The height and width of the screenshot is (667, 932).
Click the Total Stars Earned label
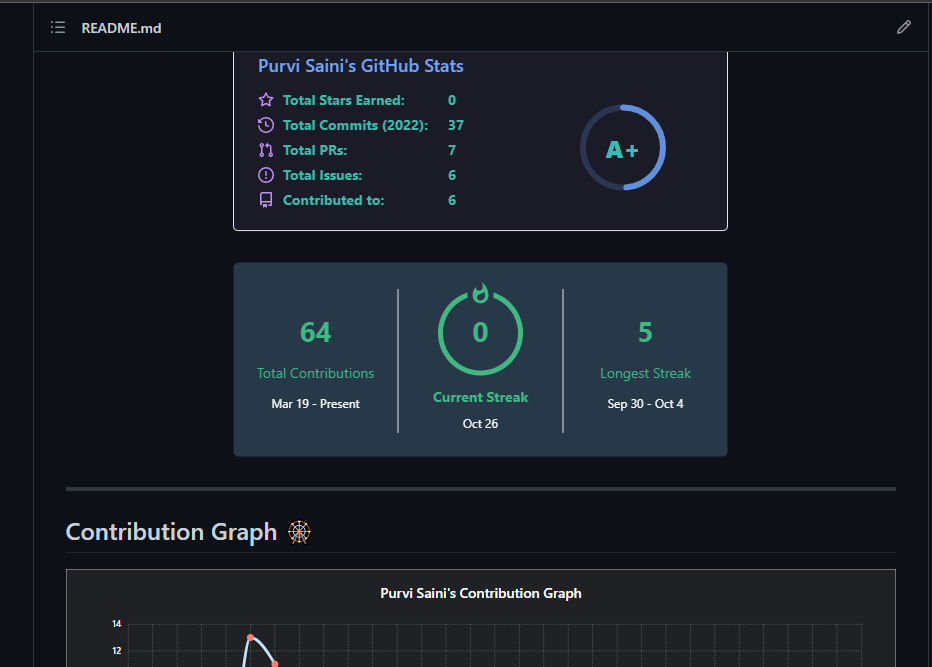[x=344, y=100]
